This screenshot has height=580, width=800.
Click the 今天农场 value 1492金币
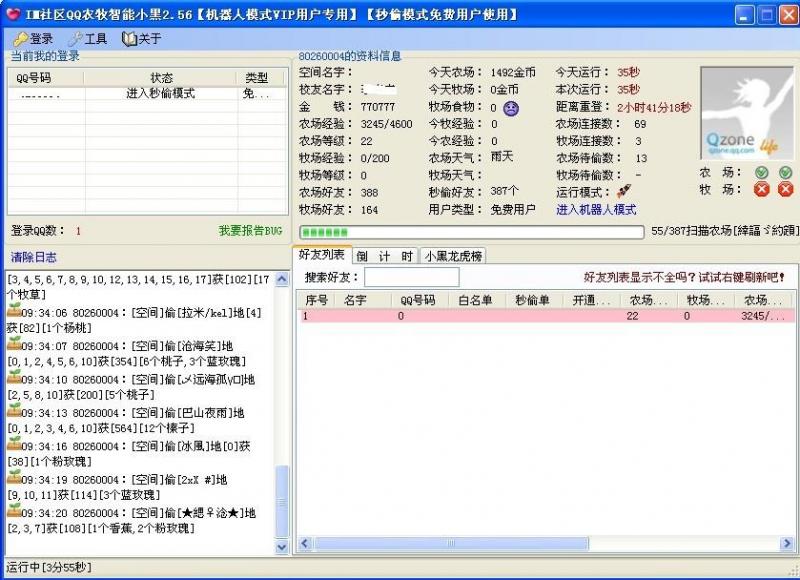click(513, 72)
